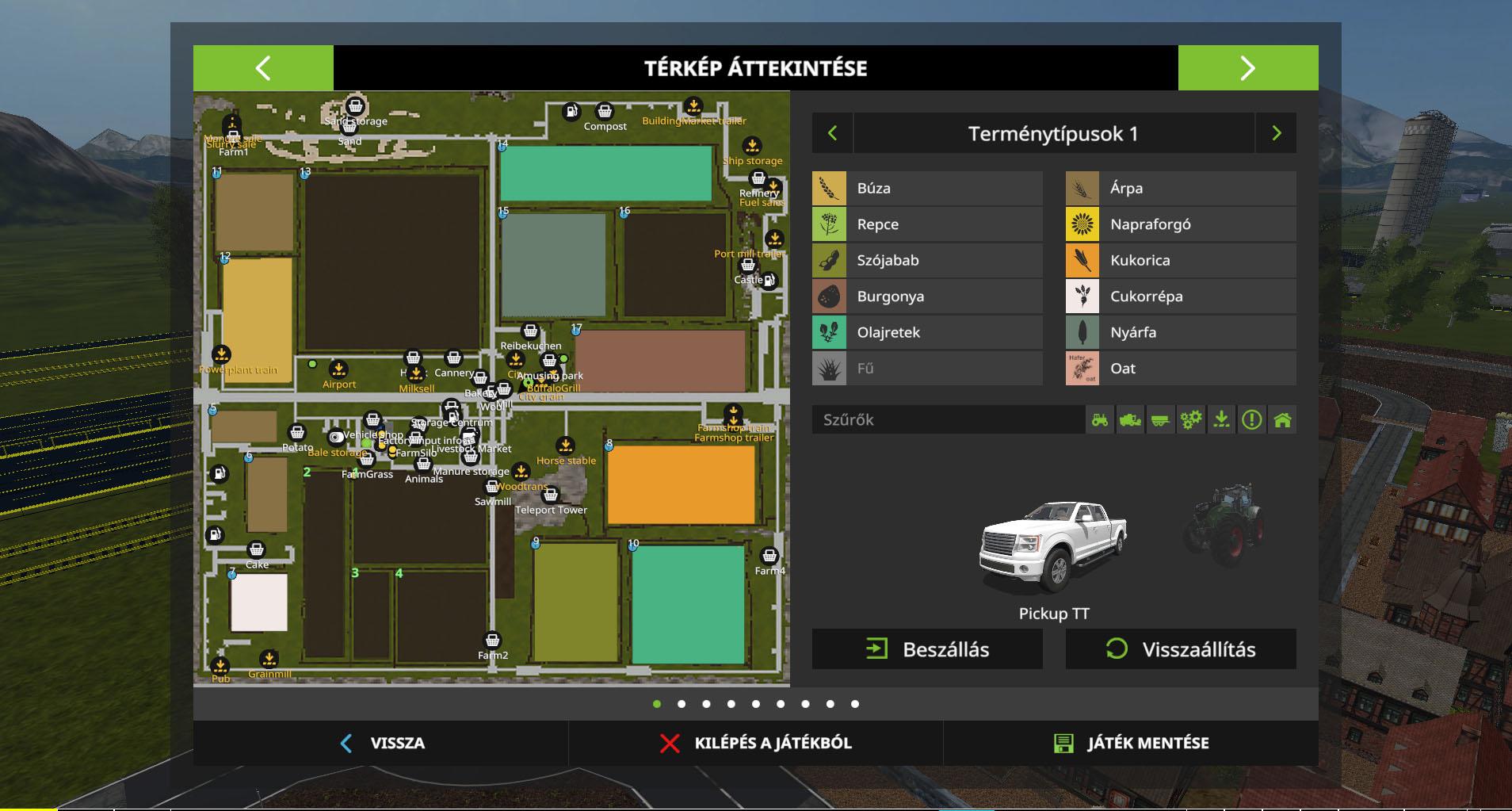
Task: Click the Farm2 basket icon on map
Action: (492, 641)
